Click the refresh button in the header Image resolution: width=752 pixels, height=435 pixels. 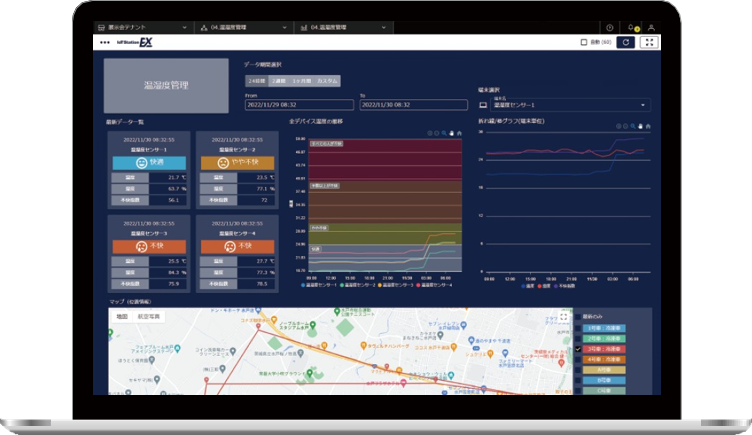[x=626, y=42]
